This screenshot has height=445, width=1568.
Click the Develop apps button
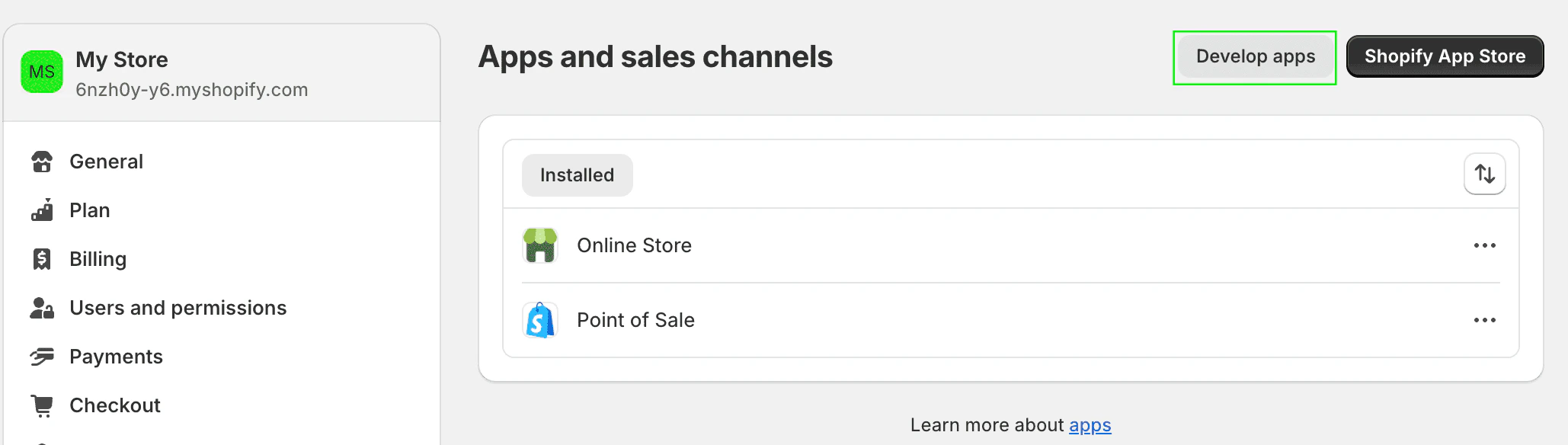click(x=1255, y=57)
